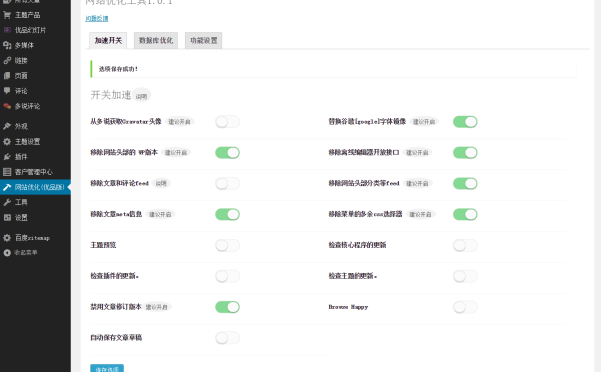The height and width of the screenshot is (372, 601).
Task: Turn off 移除网站头部的WP版本 switch
Action: (227, 152)
